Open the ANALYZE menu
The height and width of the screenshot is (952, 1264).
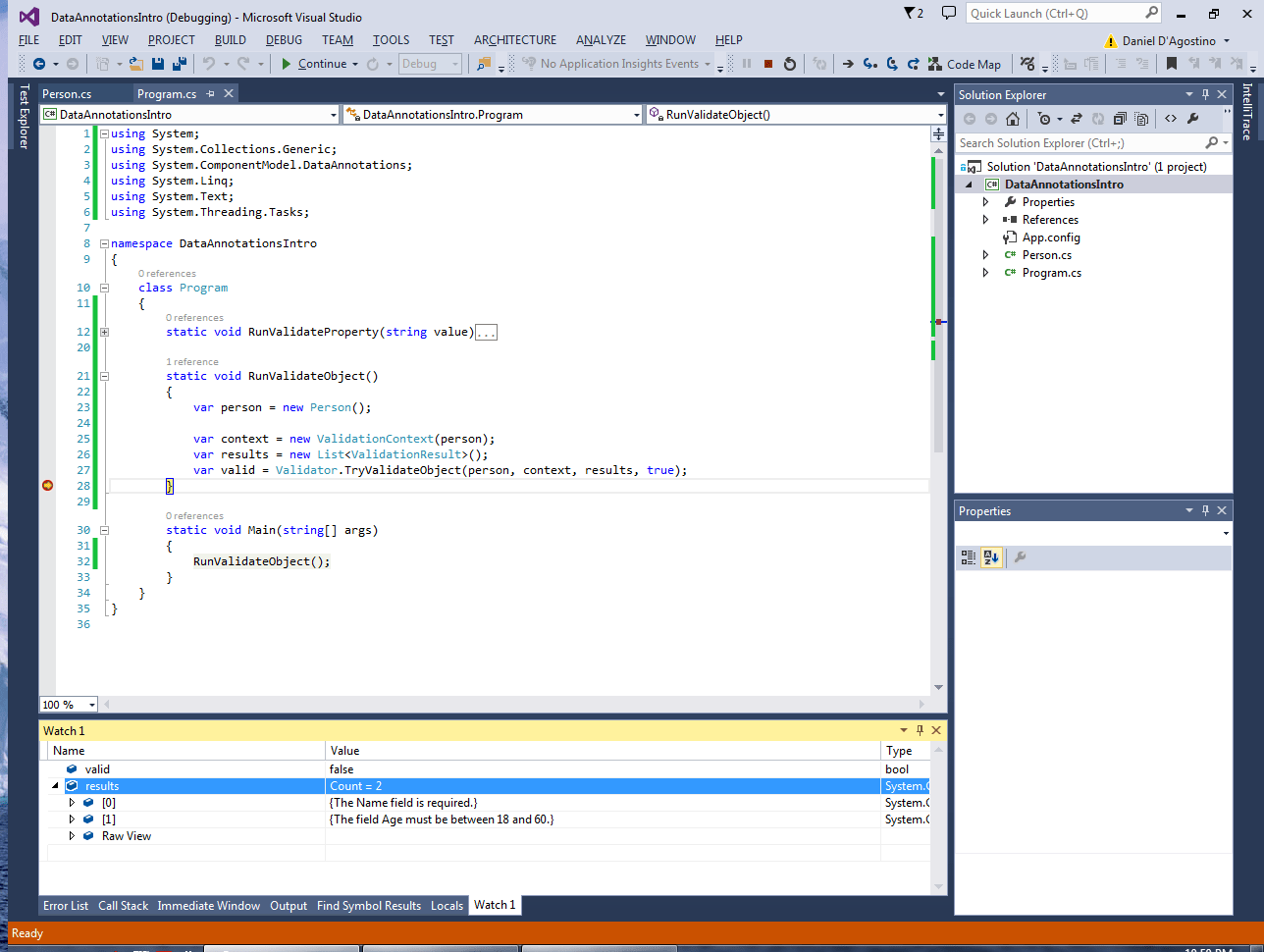pos(601,40)
